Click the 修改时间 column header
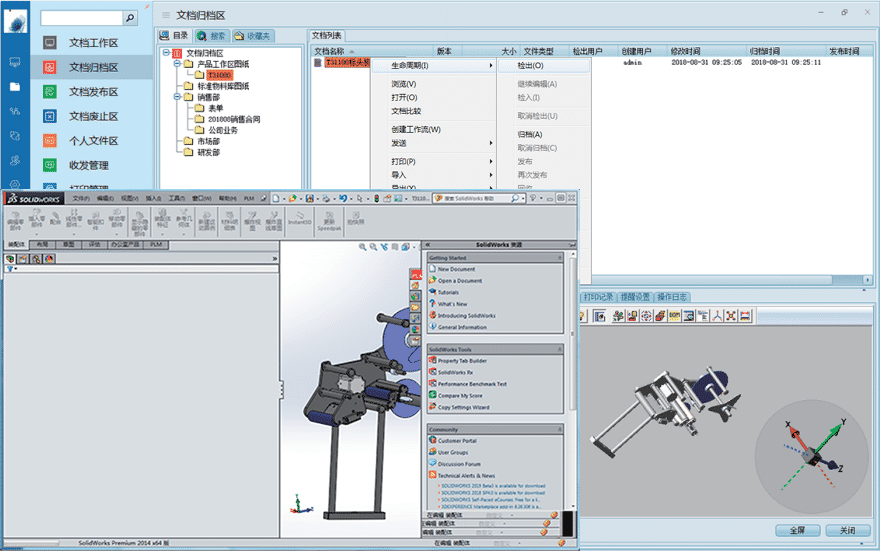The width and height of the screenshot is (880, 551). (x=707, y=51)
